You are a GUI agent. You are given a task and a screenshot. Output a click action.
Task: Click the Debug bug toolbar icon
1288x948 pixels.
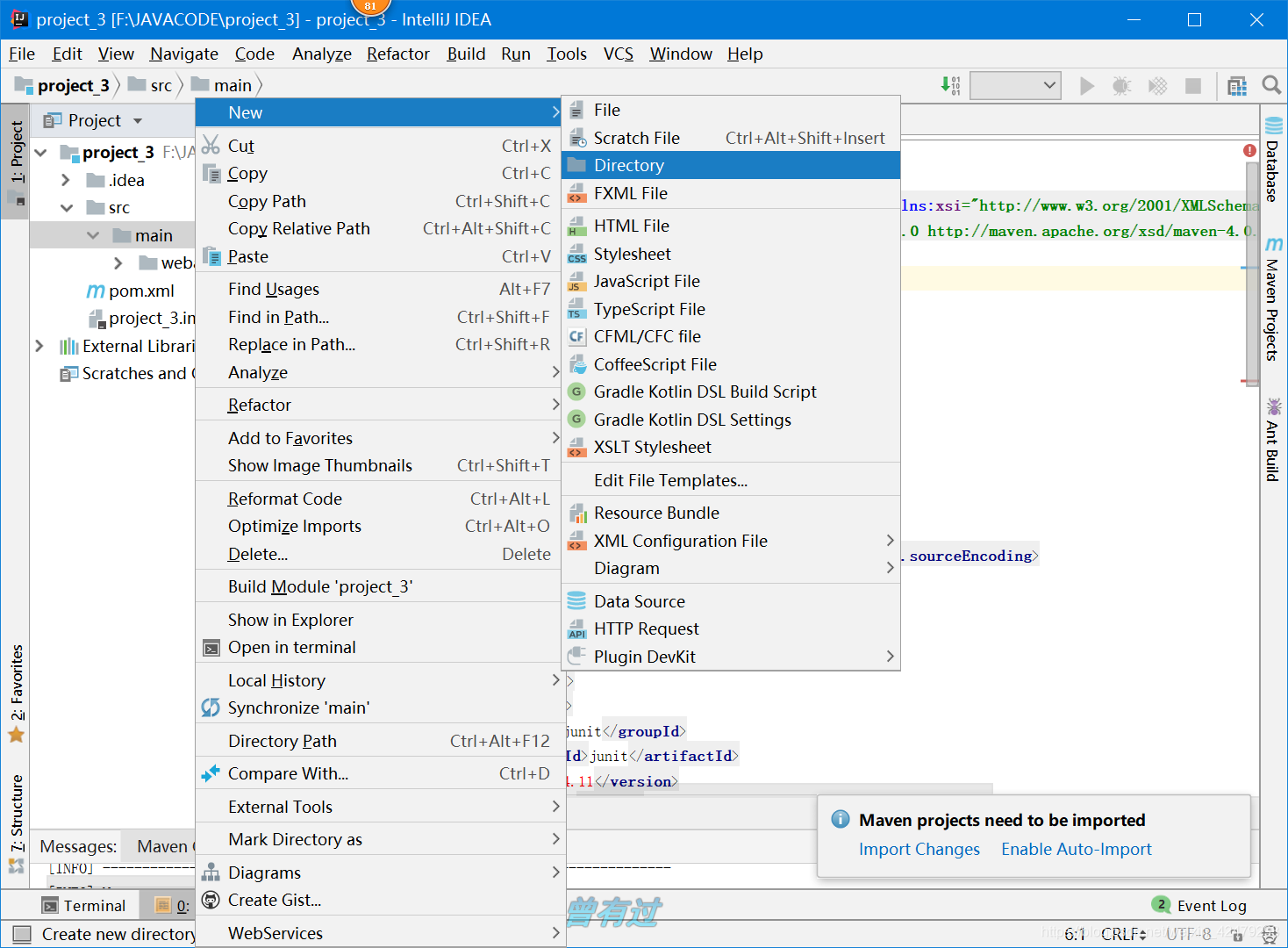tap(1121, 85)
